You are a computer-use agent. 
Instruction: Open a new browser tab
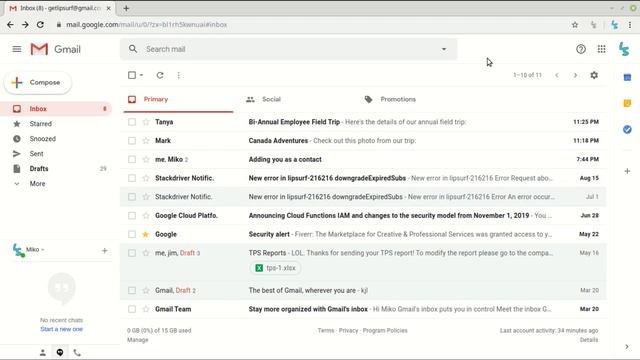[x=126, y=8]
